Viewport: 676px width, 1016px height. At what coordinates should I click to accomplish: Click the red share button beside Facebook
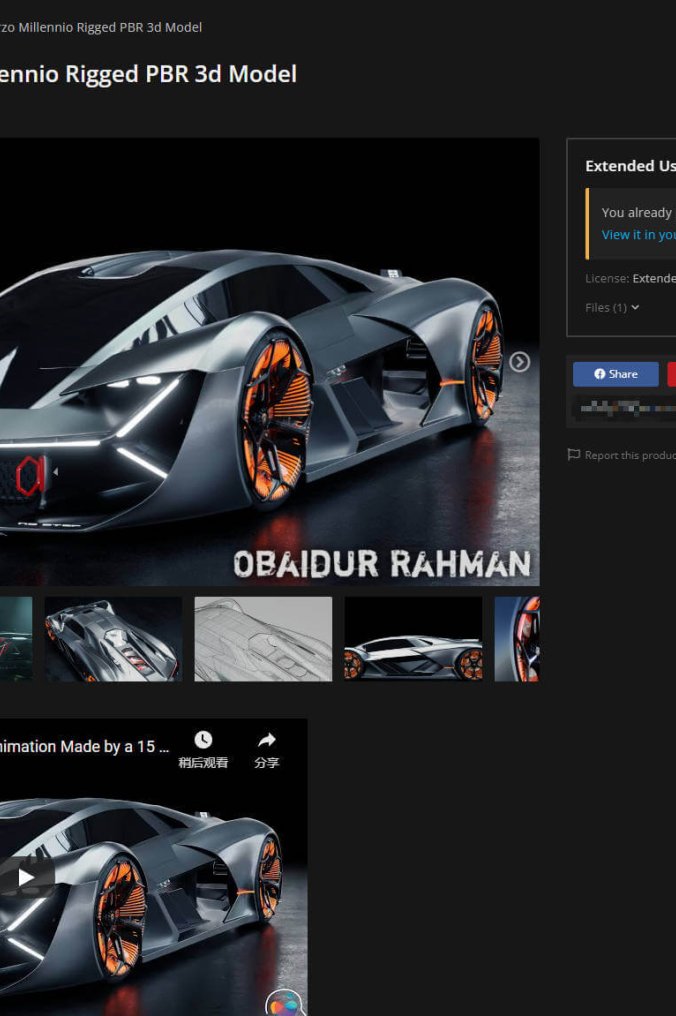[671, 374]
